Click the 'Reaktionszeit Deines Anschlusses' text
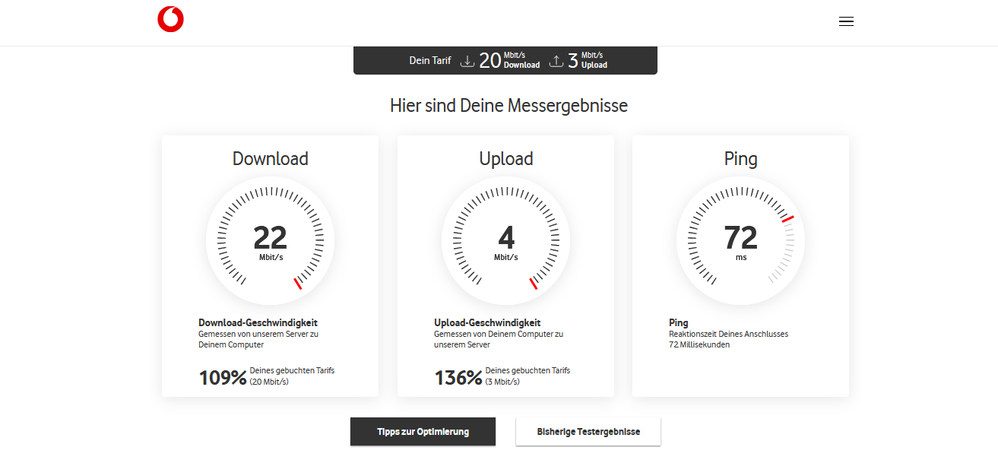 point(729,334)
